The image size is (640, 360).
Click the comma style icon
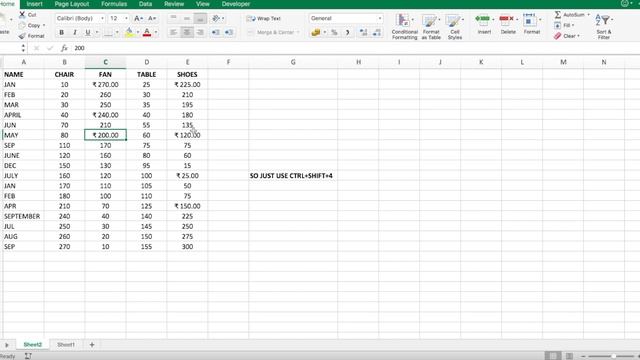348,32
